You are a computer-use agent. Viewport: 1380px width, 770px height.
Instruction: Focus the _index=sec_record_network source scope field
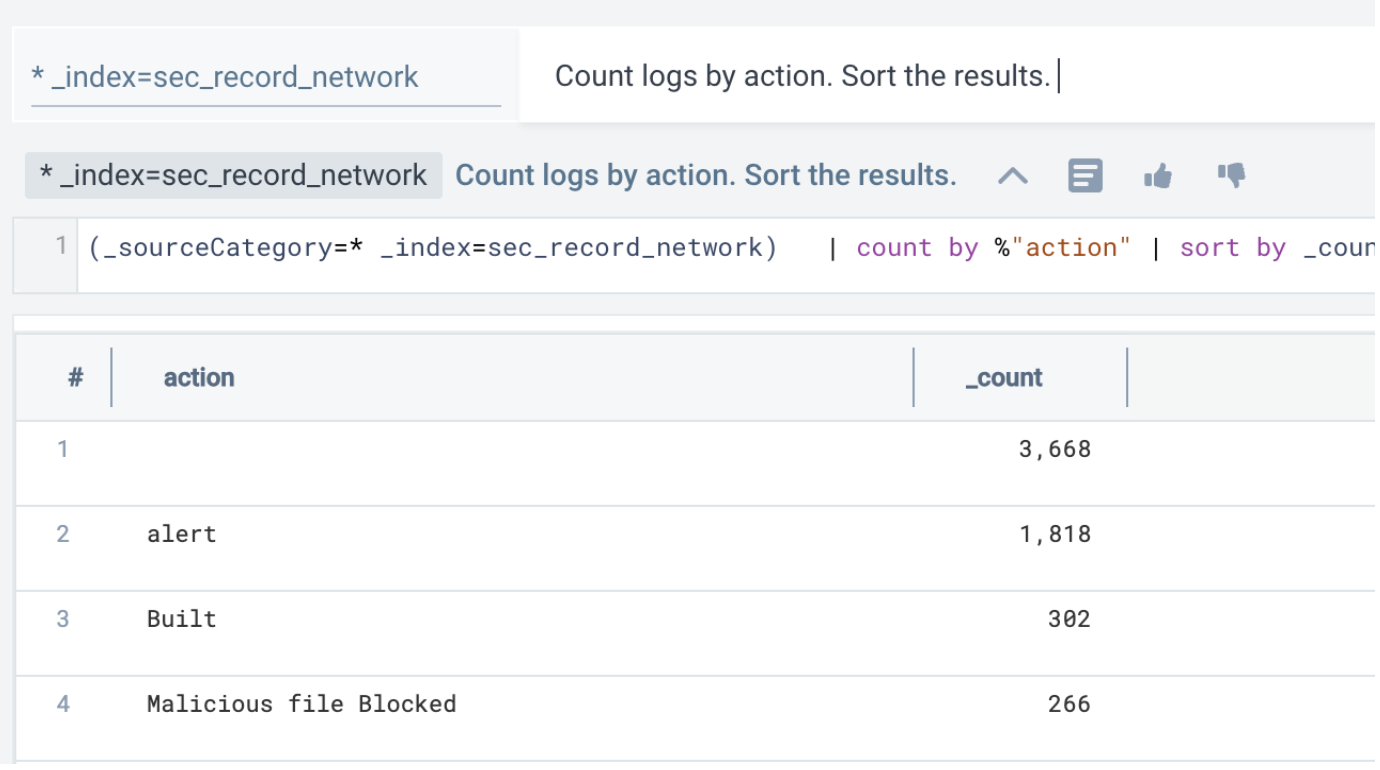tap(265, 77)
